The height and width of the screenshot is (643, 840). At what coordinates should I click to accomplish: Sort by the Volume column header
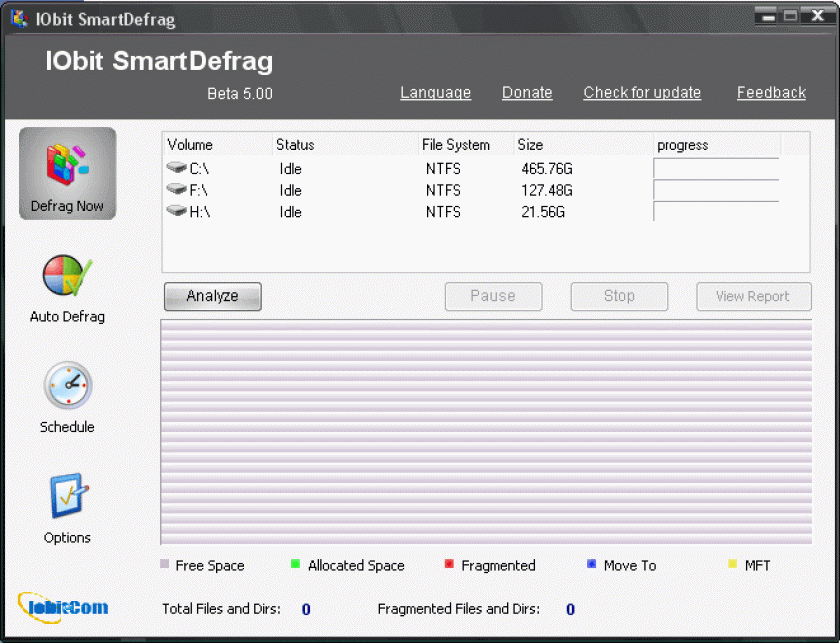pyautogui.click(x=218, y=145)
